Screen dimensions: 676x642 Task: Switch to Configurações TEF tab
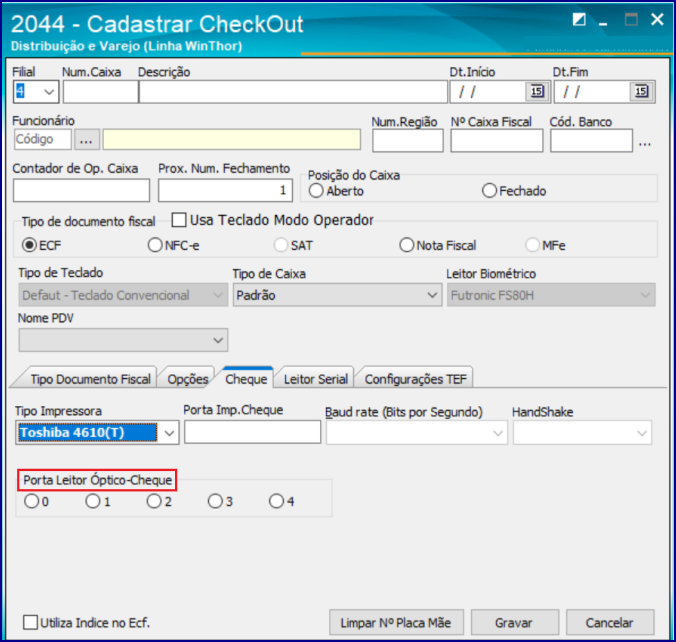coord(416,379)
